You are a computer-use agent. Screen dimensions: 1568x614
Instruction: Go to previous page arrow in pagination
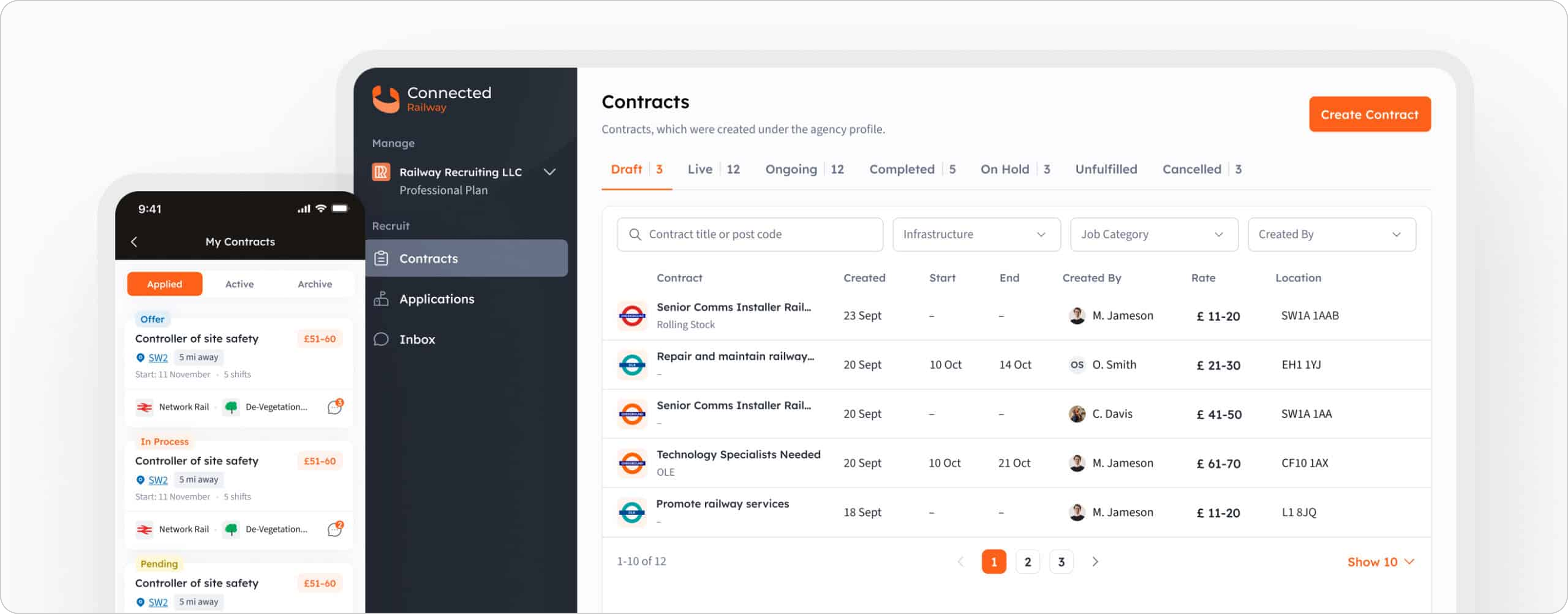[x=961, y=562]
